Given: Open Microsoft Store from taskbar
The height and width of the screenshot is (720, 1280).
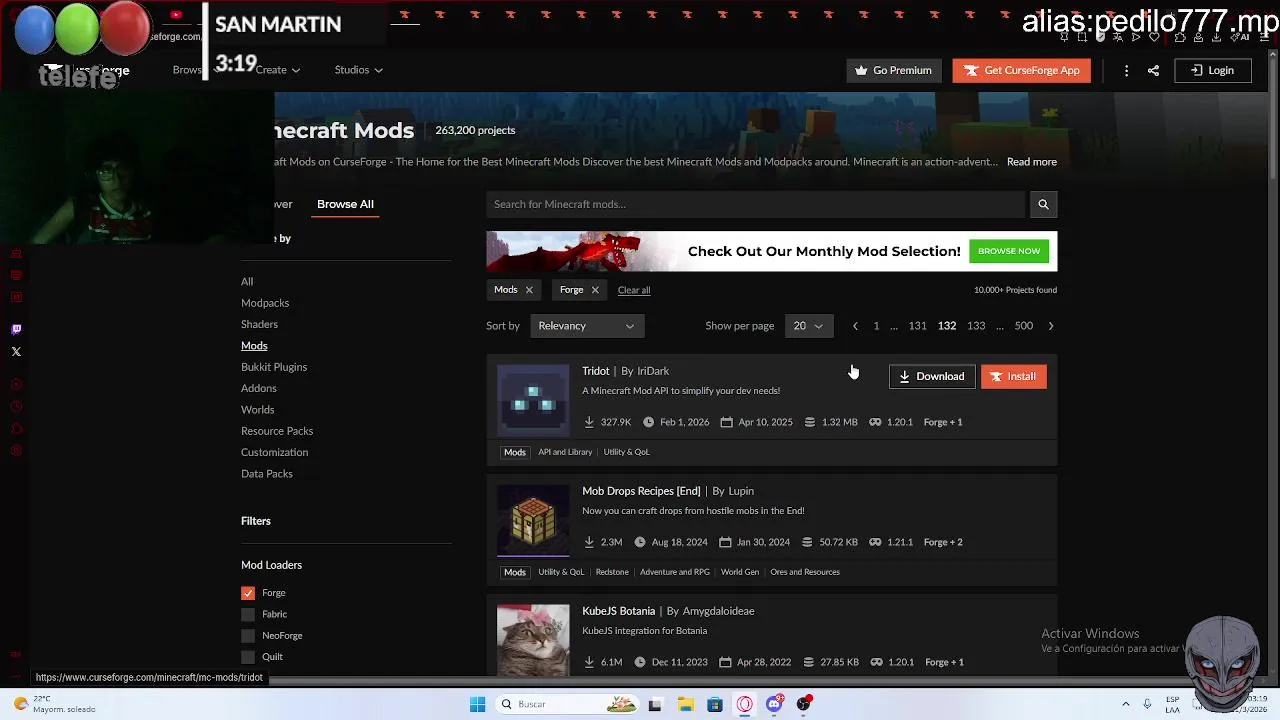Looking at the screenshot, I should coord(715,704).
